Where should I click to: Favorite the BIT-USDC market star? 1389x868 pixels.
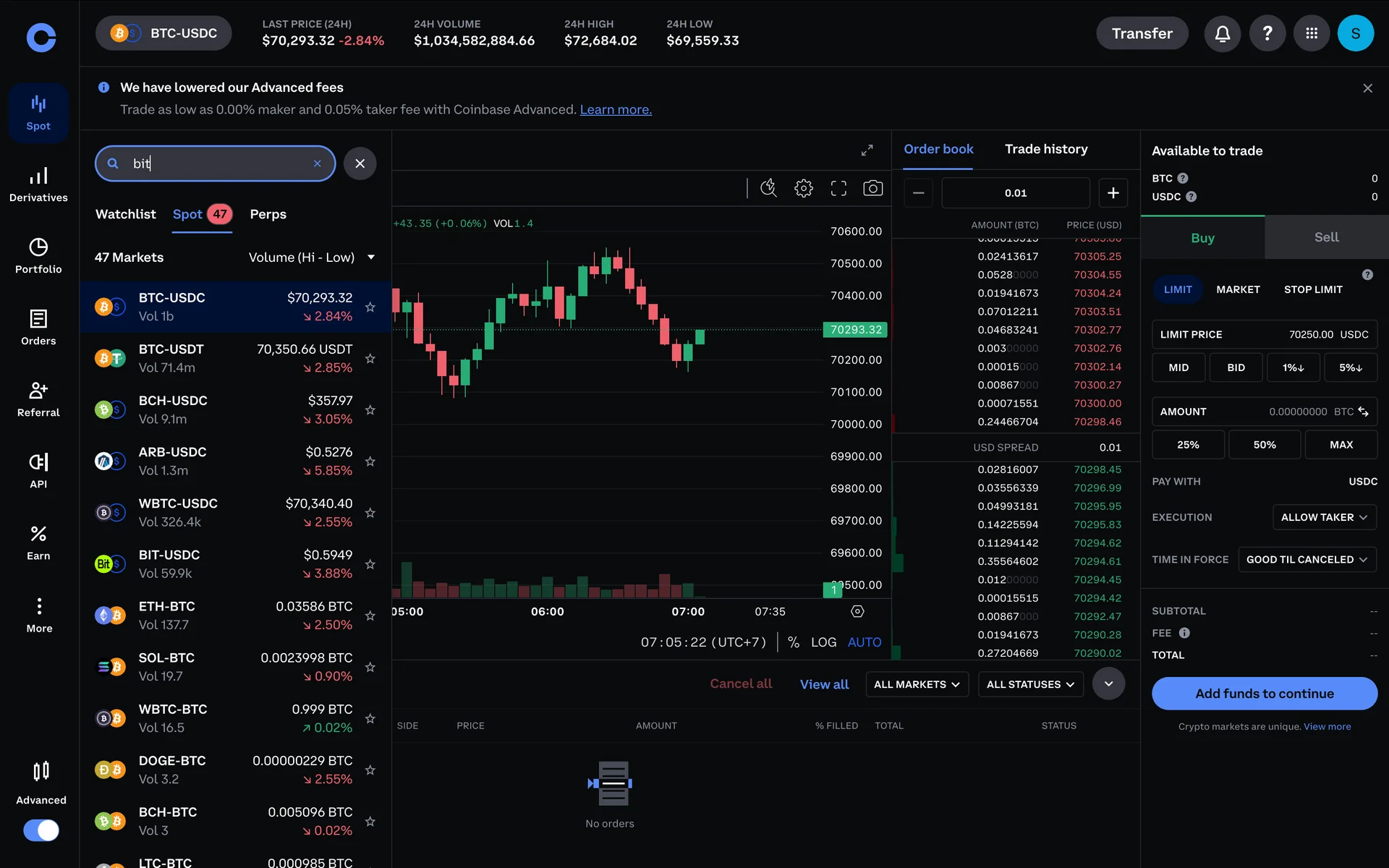(370, 564)
